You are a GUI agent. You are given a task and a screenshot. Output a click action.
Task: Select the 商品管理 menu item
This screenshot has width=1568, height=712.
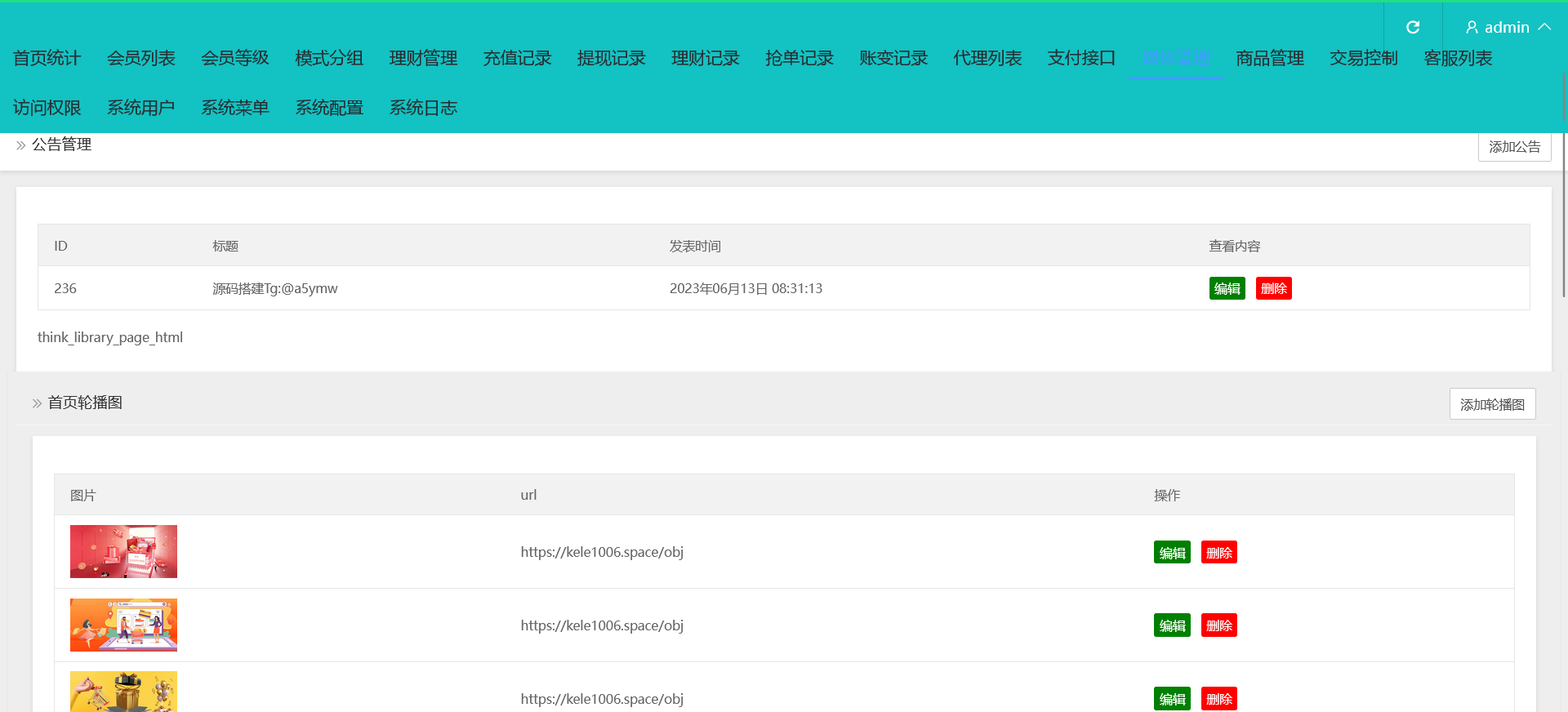1269,59
